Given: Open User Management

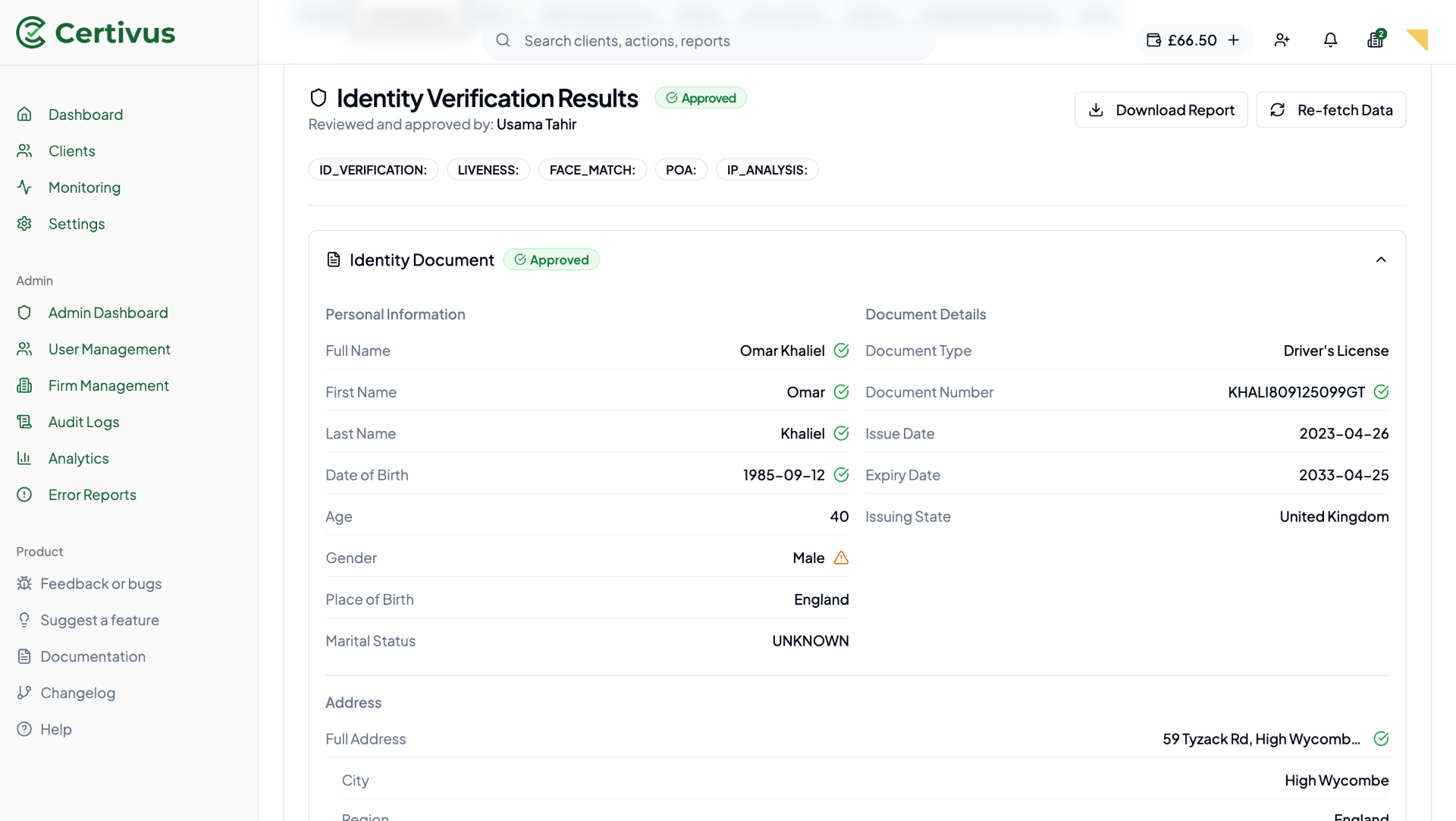Looking at the screenshot, I should click(109, 349).
